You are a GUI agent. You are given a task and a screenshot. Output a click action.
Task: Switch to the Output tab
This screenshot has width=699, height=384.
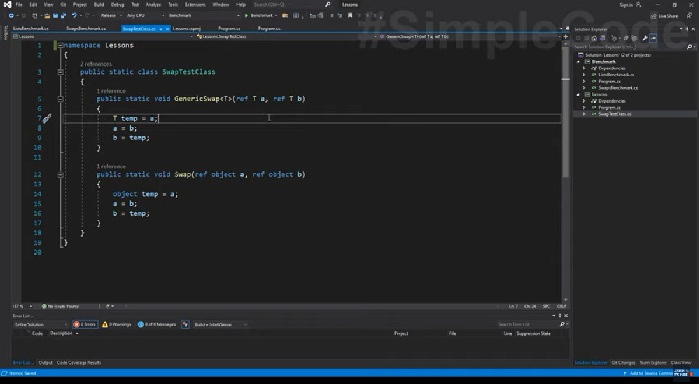coord(45,363)
